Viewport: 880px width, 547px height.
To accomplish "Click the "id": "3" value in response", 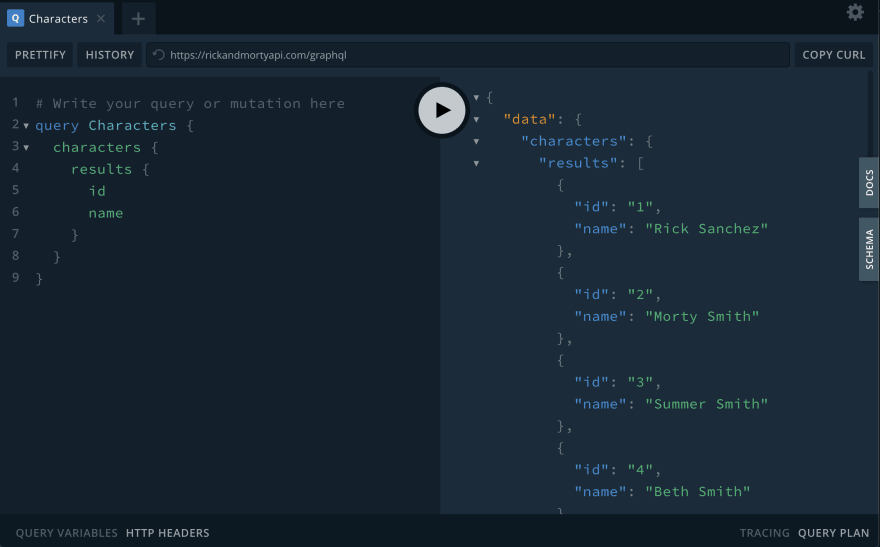I will click(x=640, y=382).
